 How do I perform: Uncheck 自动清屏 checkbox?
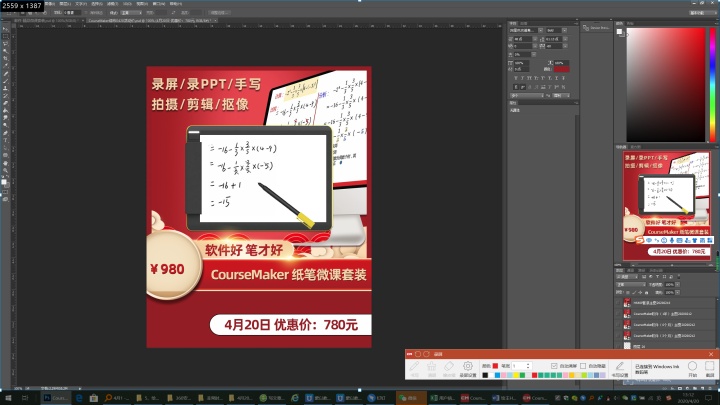[x=554, y=366]
